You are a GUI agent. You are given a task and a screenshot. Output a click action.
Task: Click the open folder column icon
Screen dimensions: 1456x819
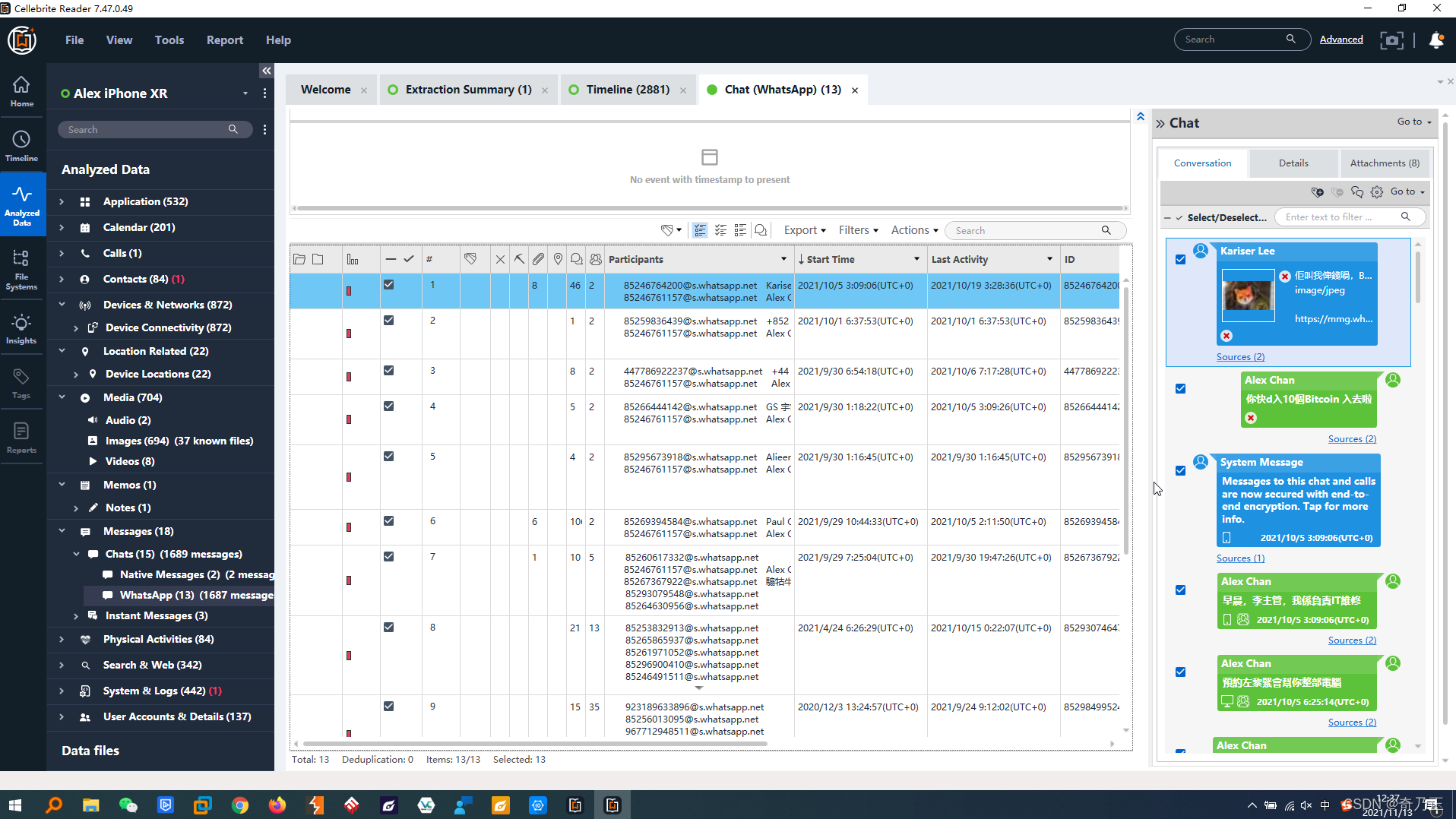(299, 259)
